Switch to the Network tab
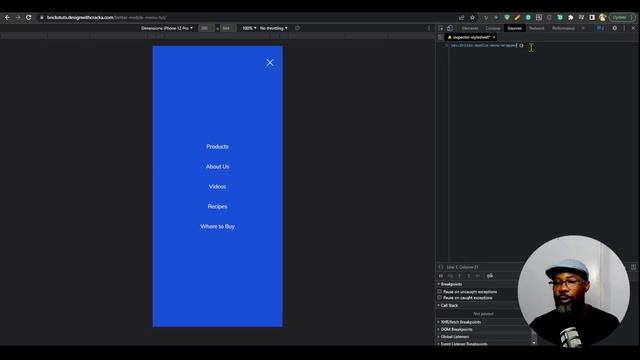The height and width of the screenshot is (360, 640). tap(537, 28)
